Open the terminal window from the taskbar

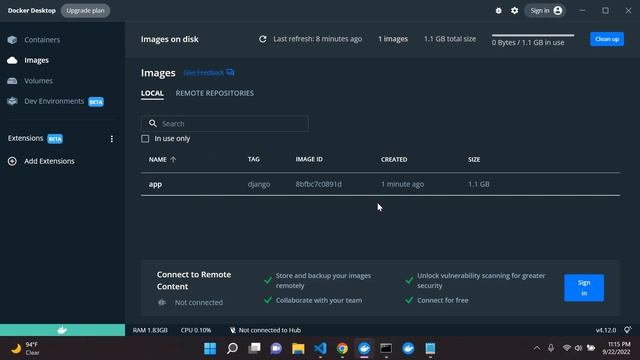pos(386,349)
